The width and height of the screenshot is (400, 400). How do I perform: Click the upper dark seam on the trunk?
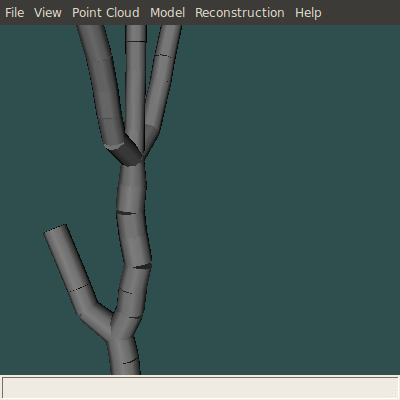click(127, 213)
